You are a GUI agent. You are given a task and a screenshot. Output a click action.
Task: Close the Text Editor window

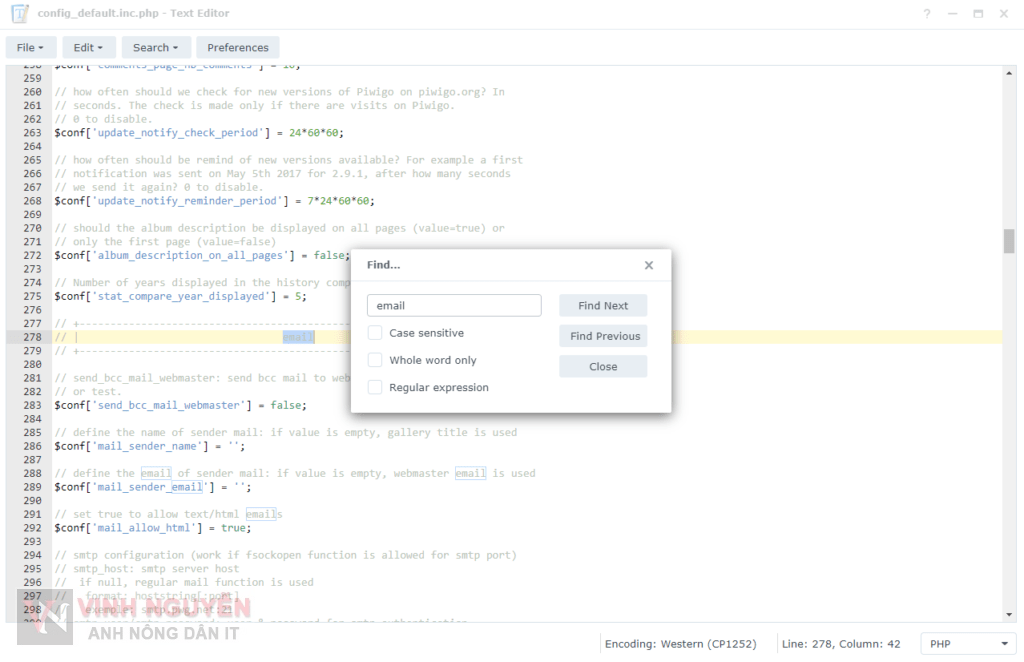(1004, 14)
